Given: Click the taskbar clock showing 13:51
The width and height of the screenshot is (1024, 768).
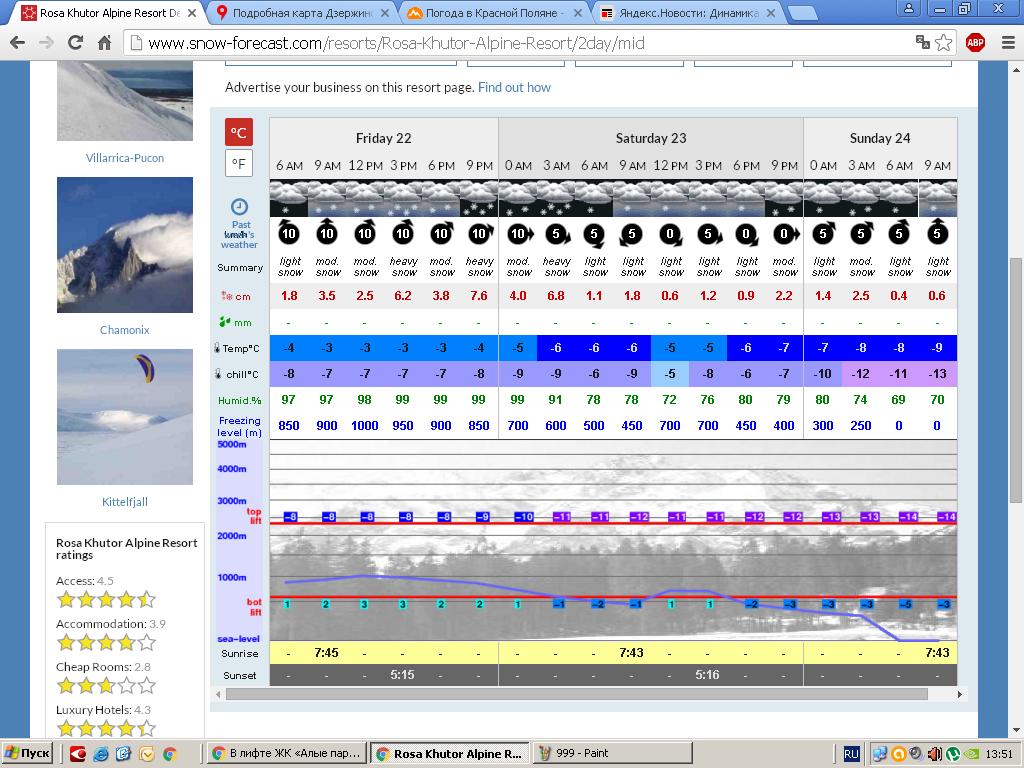Looking at the screenshot, I should click(x=999, y=754).
